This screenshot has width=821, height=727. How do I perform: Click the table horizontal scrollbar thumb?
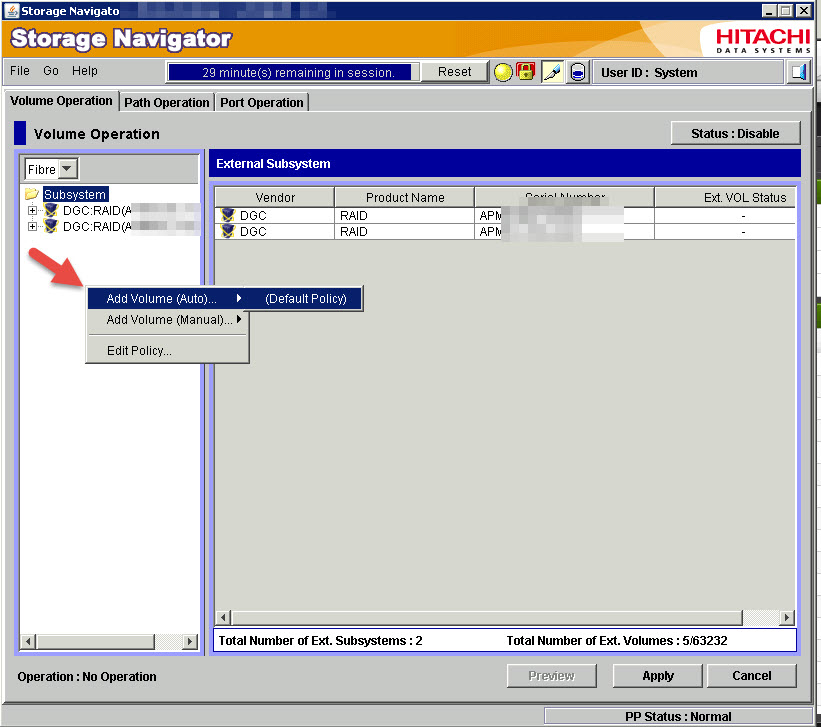pyautogui.click(x=487, y=617)
